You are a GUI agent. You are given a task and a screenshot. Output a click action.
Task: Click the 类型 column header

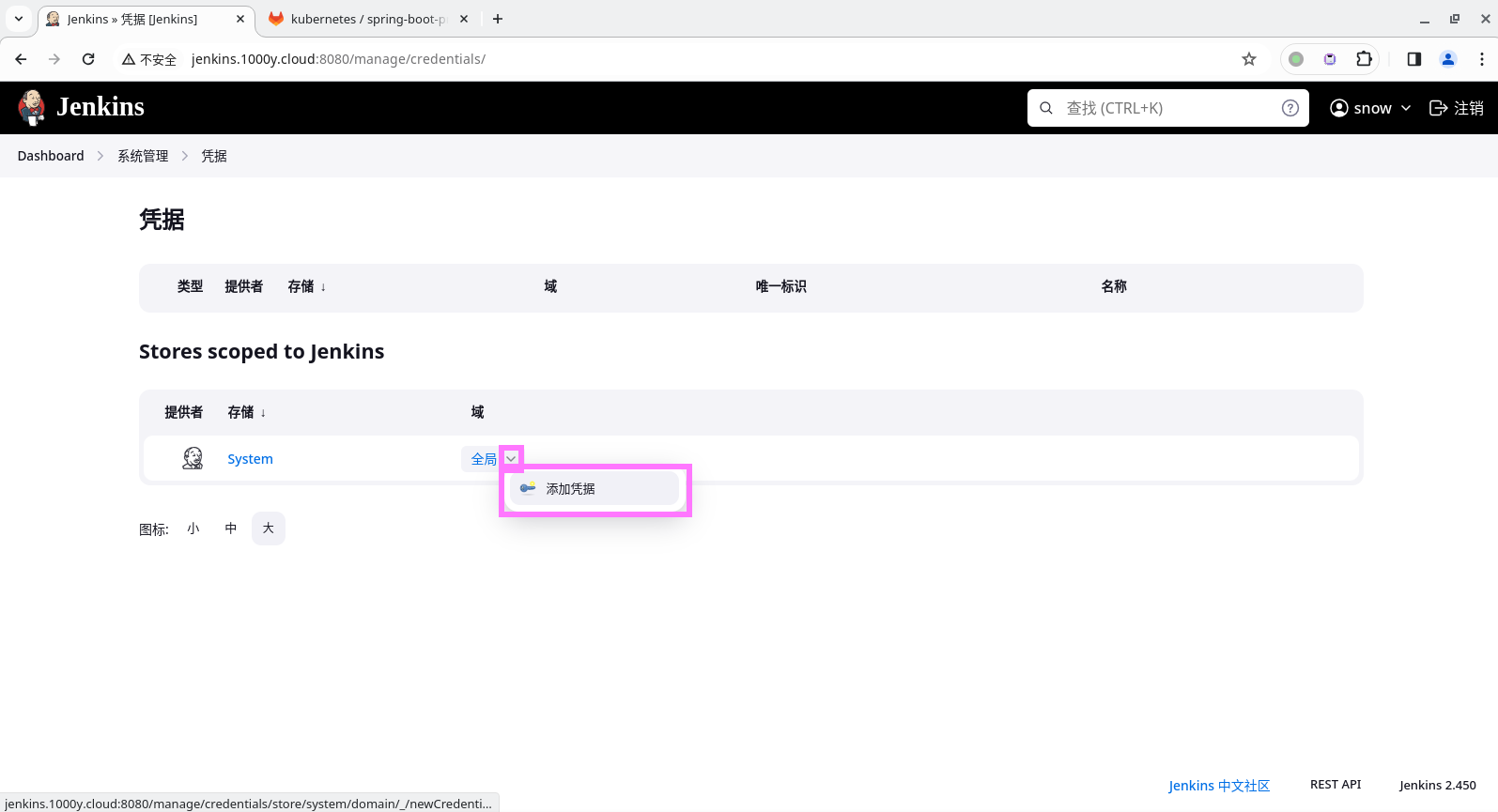pos(191,286)
